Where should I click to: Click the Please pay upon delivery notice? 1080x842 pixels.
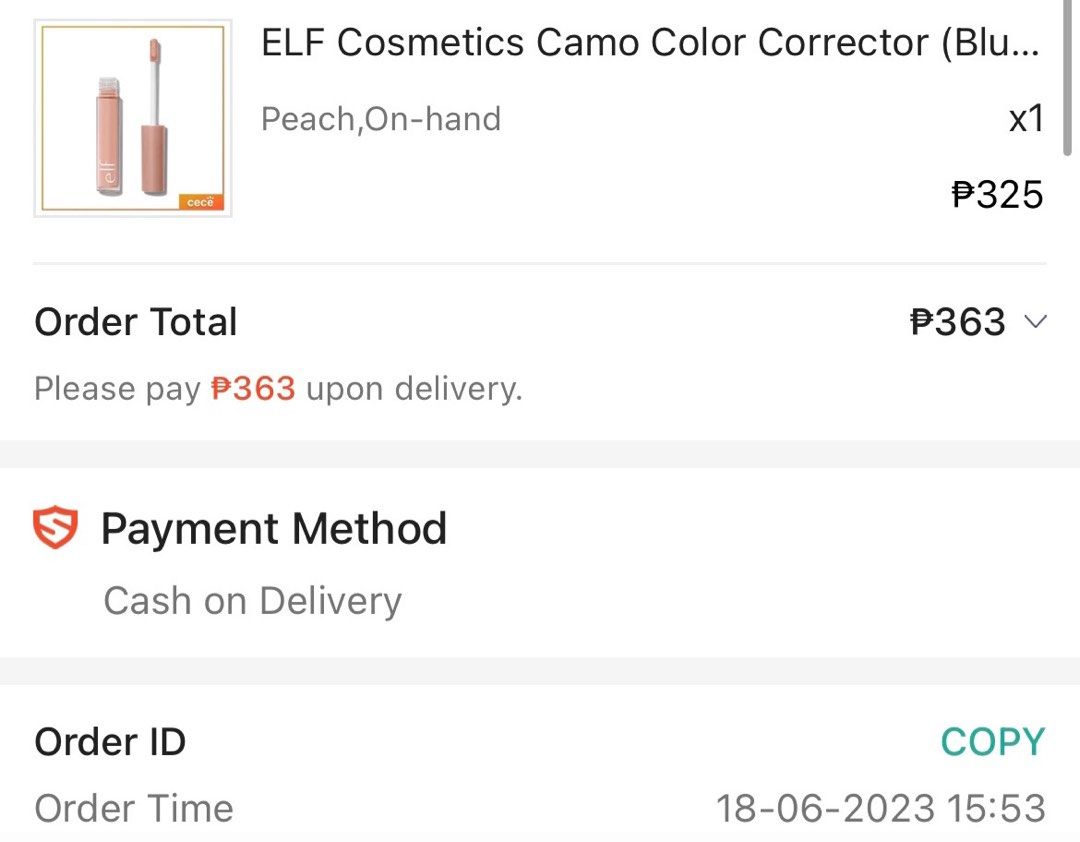277,388
